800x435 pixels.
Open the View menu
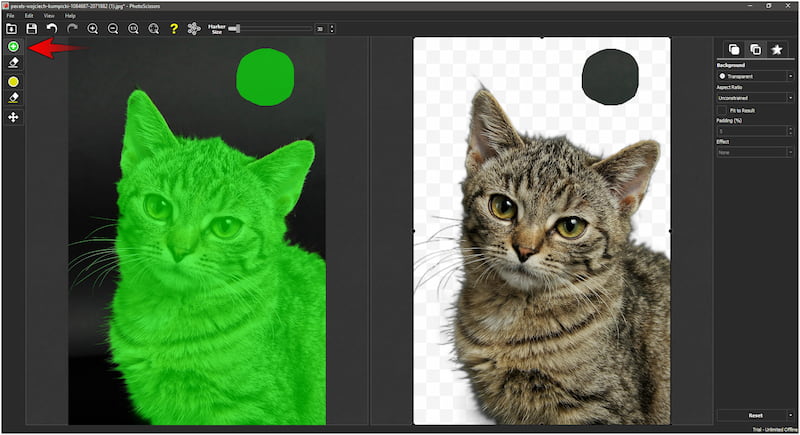(x=49, y=16)
